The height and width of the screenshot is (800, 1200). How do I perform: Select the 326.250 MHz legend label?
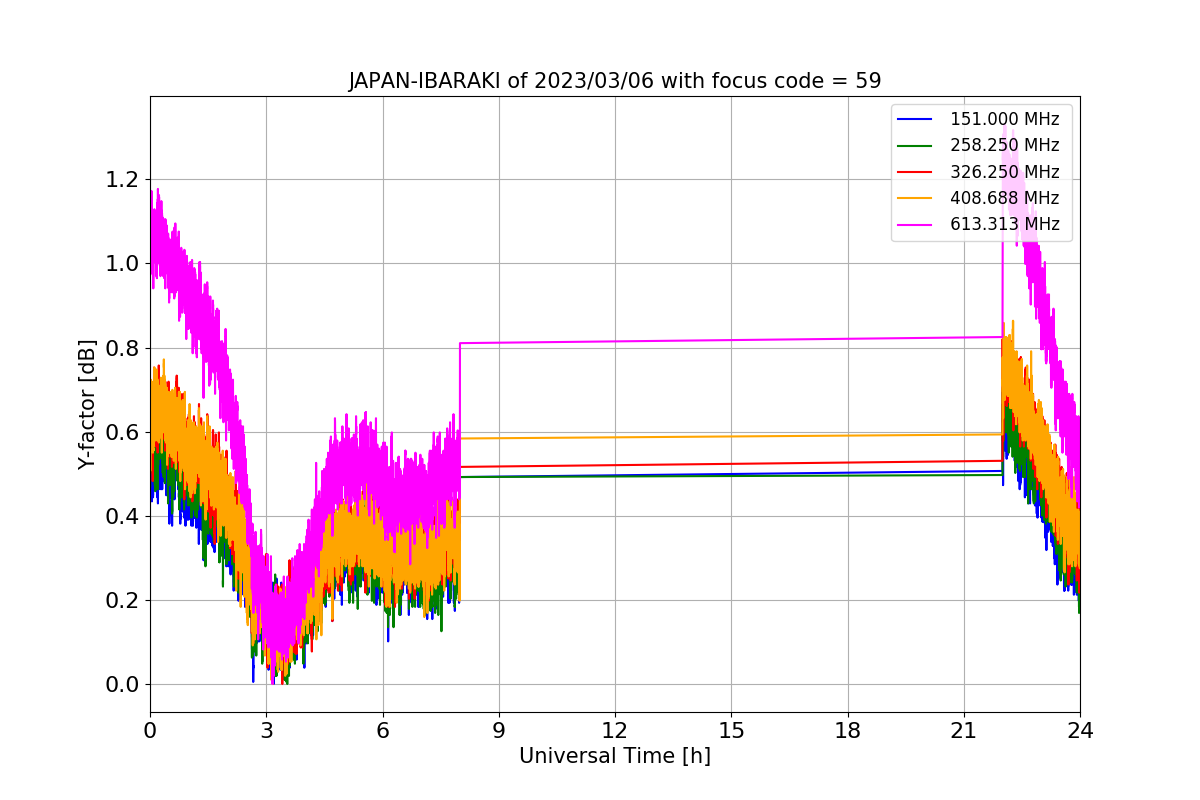[x=1004, y=172]
